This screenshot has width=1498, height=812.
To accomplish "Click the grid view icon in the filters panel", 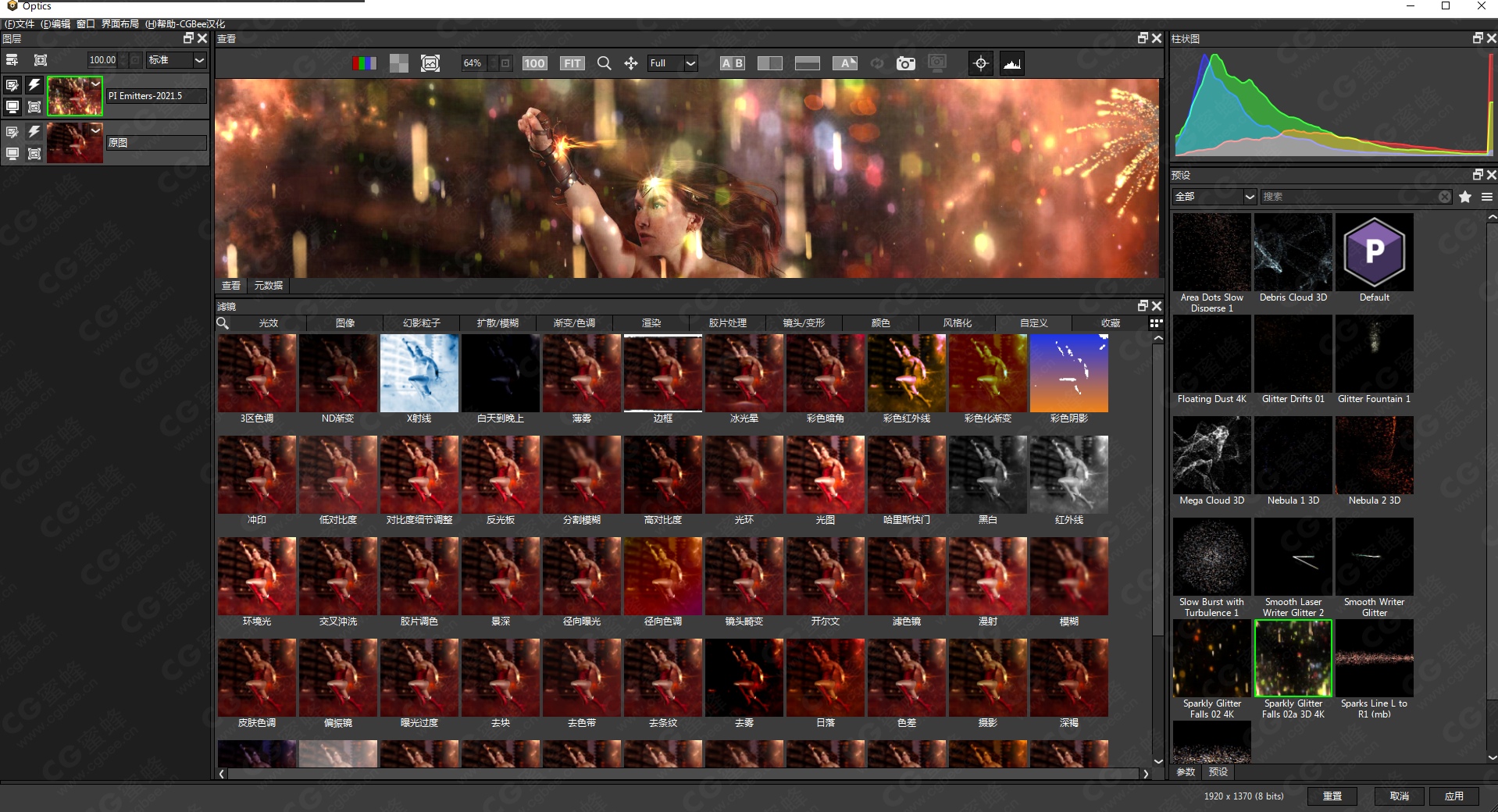I will click(1156, 322).
